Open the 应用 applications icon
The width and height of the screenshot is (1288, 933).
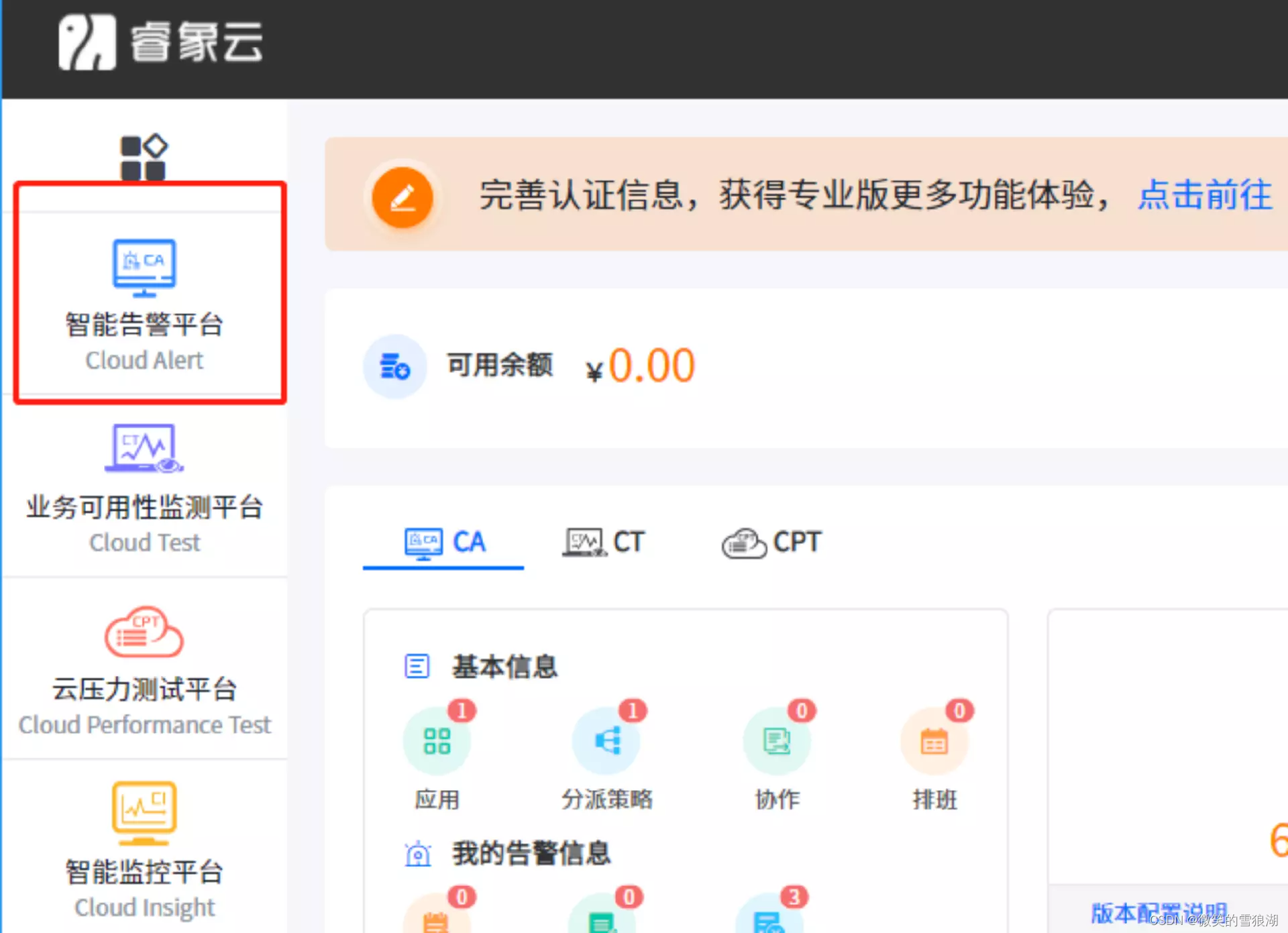coord(437,741)
